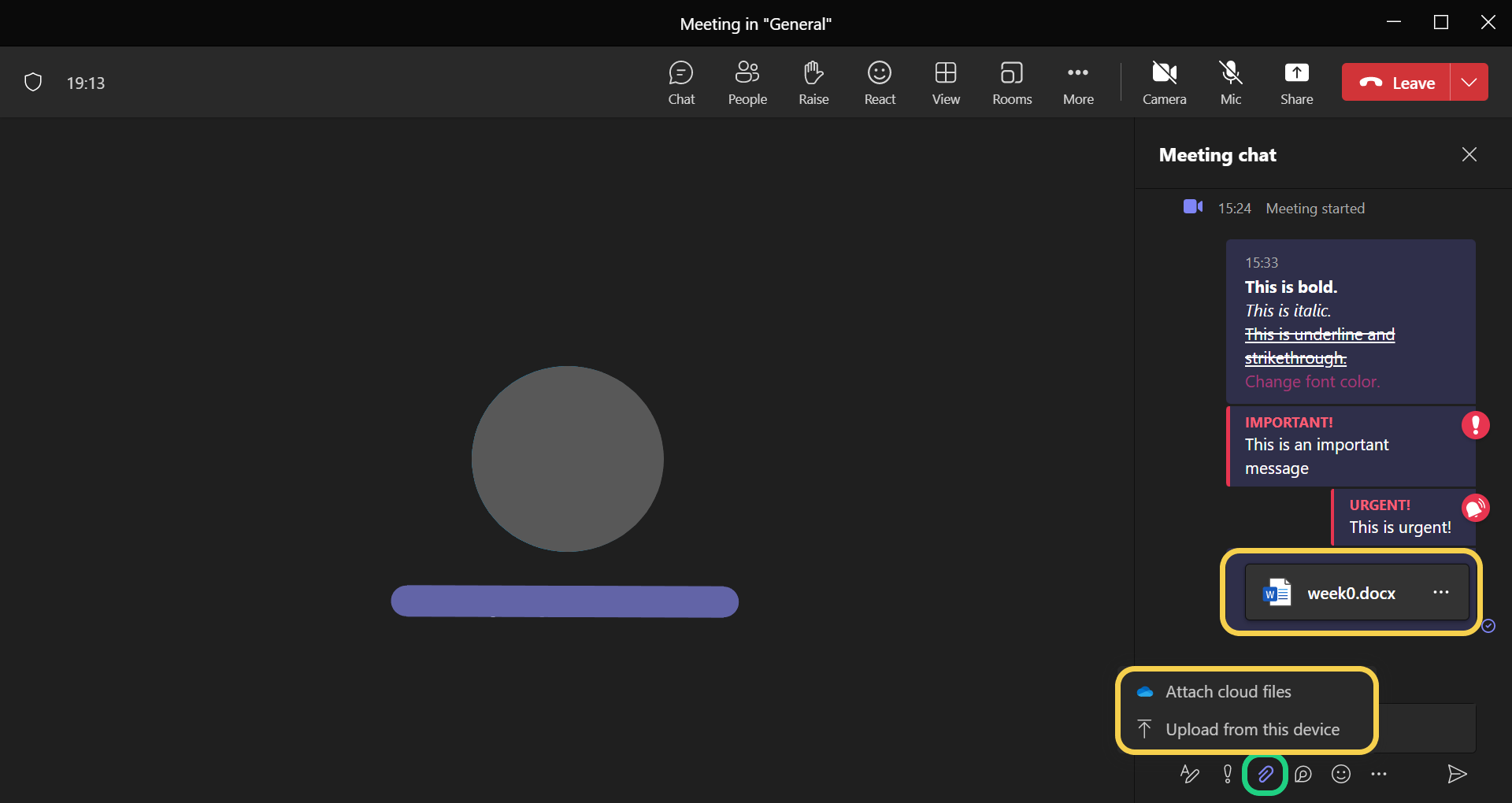Click the Share content icon
Image resolution: width=1512 pixels, height=803 pixels.
1295,82
